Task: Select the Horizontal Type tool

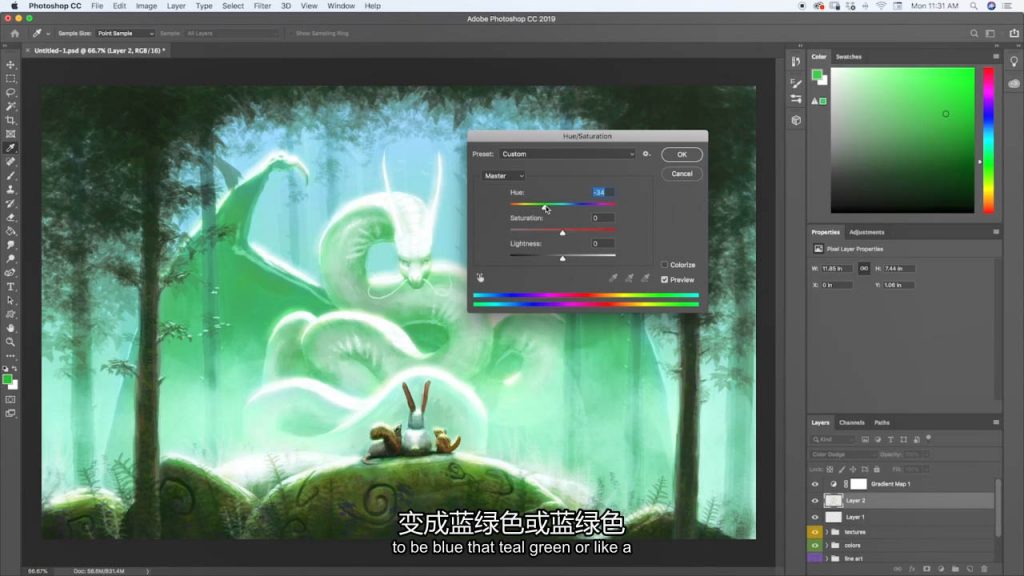Action: (10, 287)
